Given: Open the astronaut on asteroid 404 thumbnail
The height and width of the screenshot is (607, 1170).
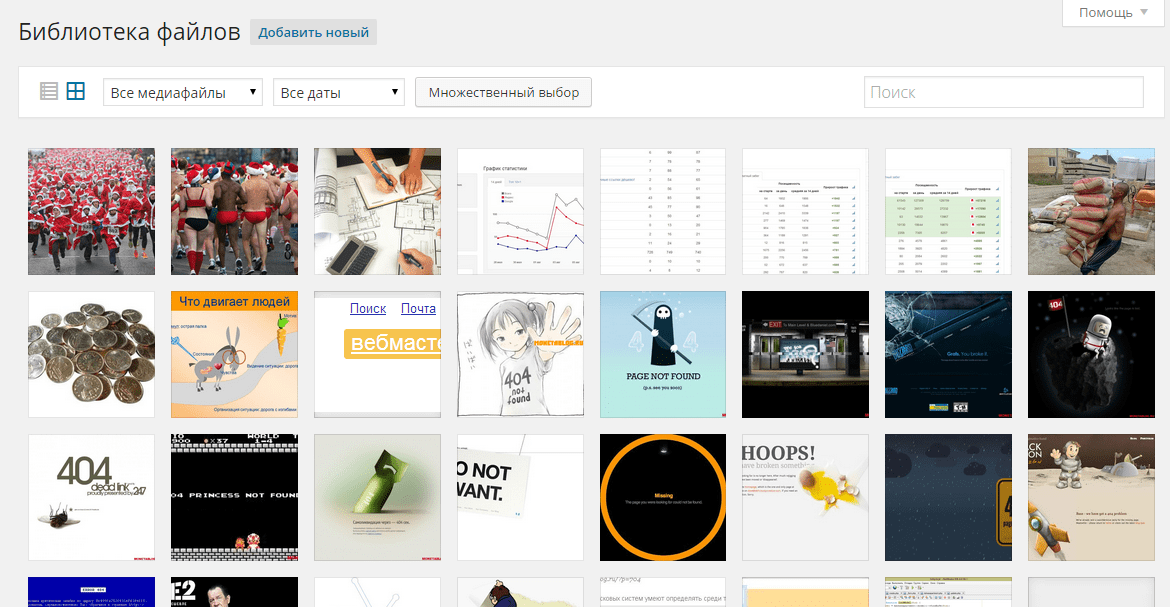Looking at the screenshot, I should coord(1091,355).
